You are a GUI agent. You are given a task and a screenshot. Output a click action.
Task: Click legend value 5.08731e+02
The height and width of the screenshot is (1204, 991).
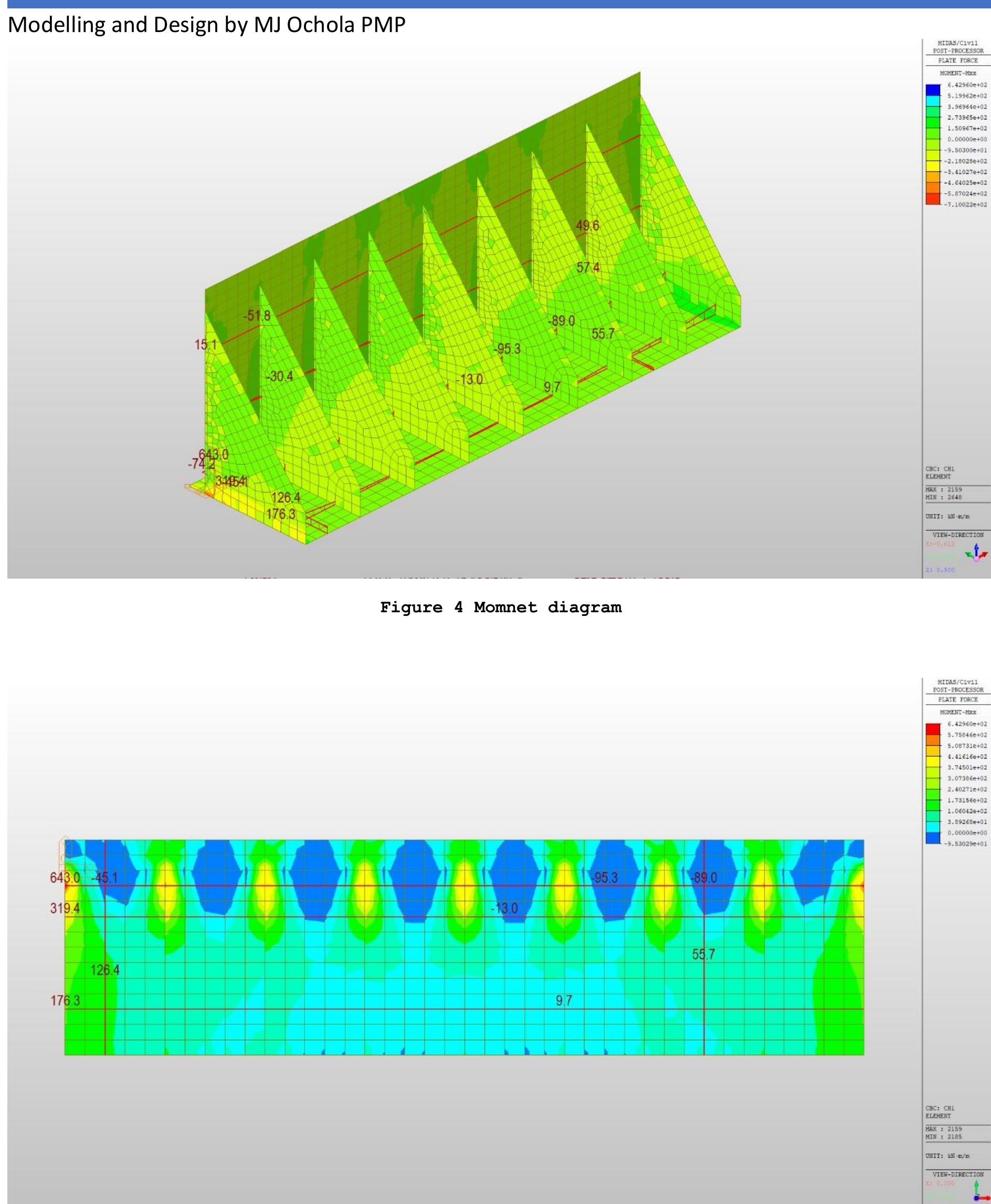pyautogui.click(x=967, y=746)
